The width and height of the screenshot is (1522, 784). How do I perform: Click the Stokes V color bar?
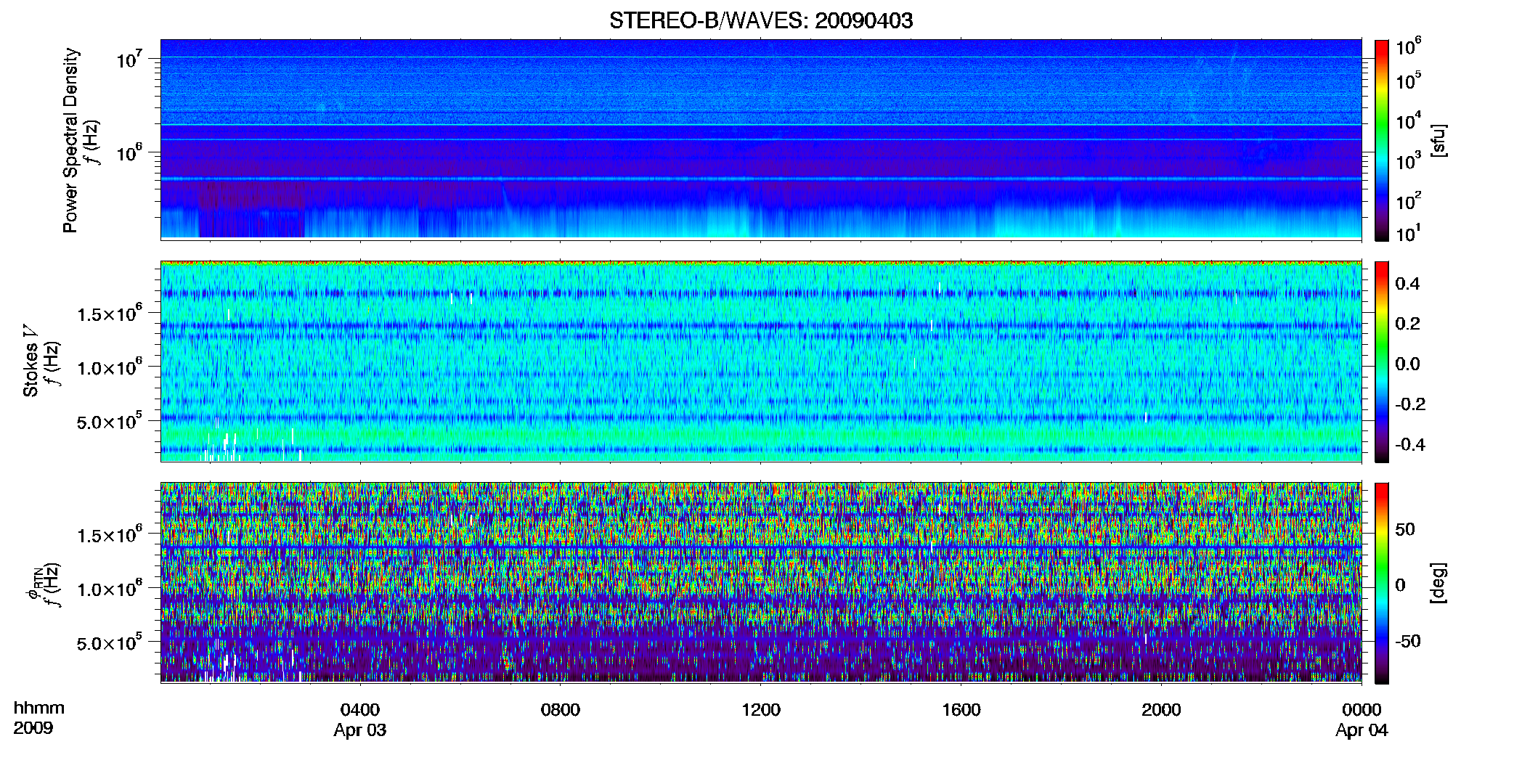pos(1382,362)
